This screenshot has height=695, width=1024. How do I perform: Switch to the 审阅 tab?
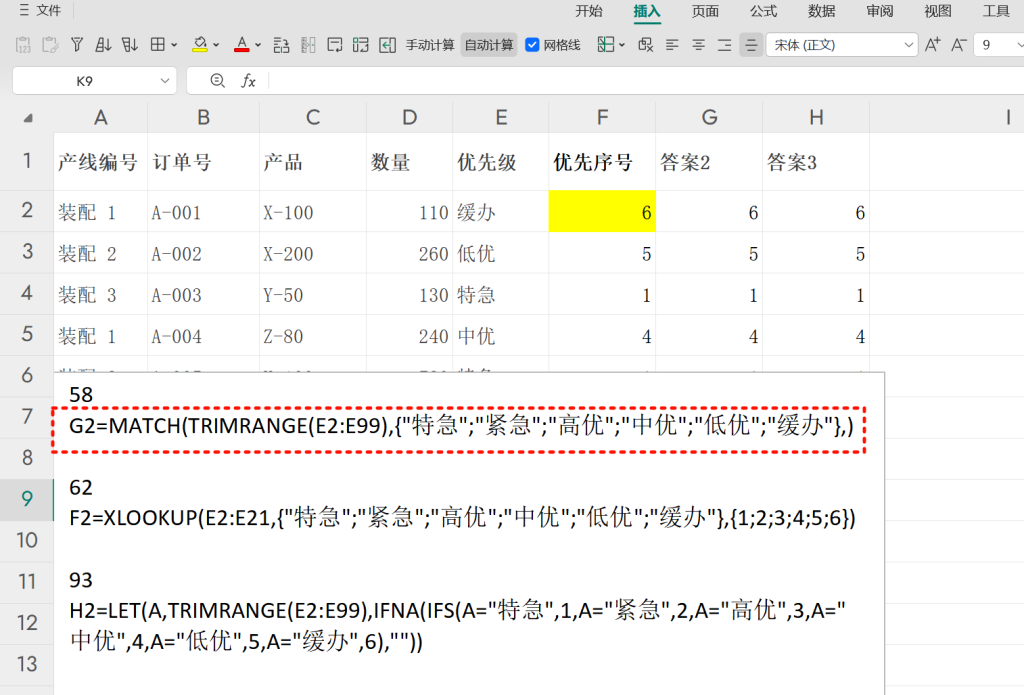[879, 11]
